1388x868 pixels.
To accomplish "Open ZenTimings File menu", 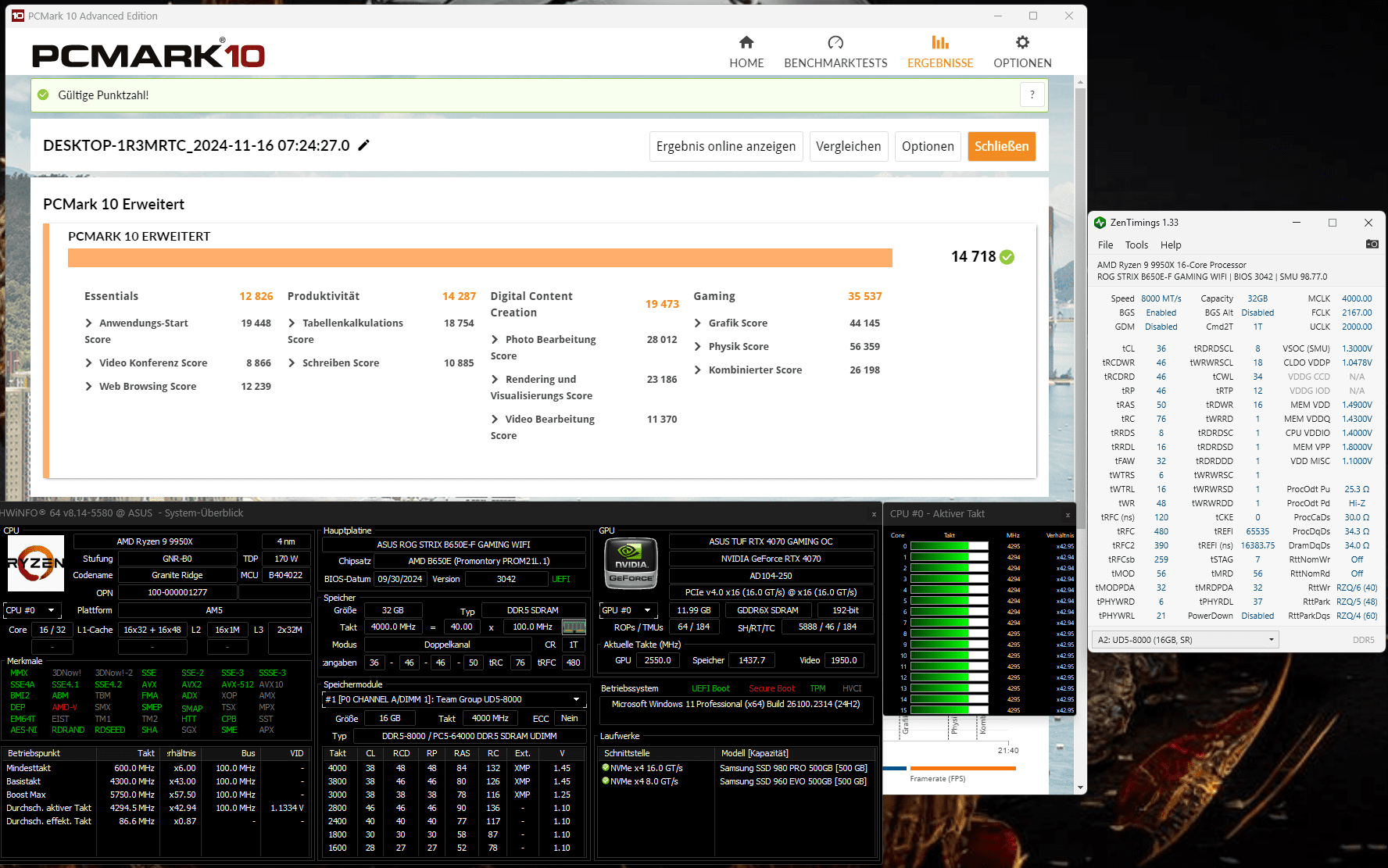I will click(x=1105, y=245).
